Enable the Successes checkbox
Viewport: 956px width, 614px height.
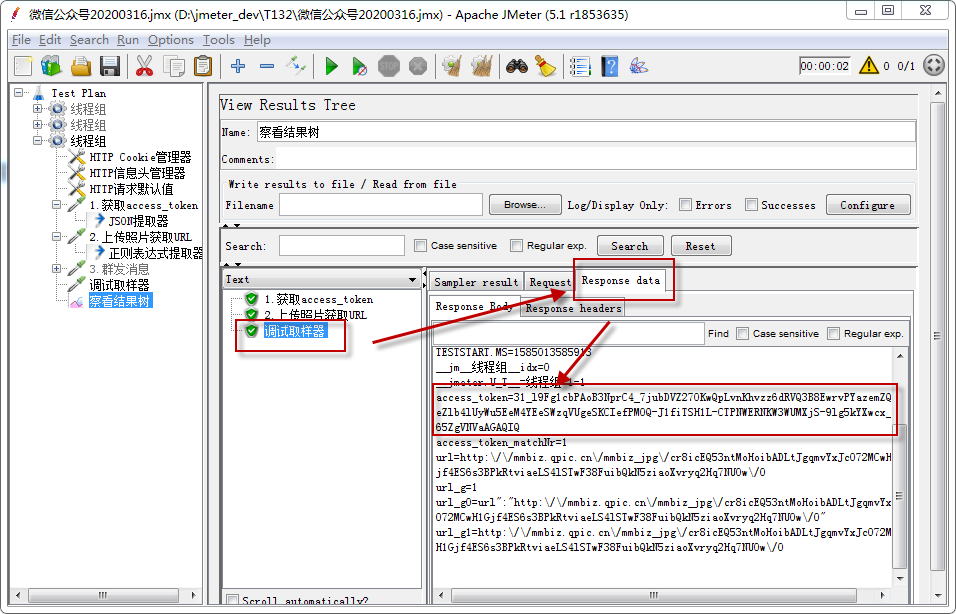coord(751,205)
